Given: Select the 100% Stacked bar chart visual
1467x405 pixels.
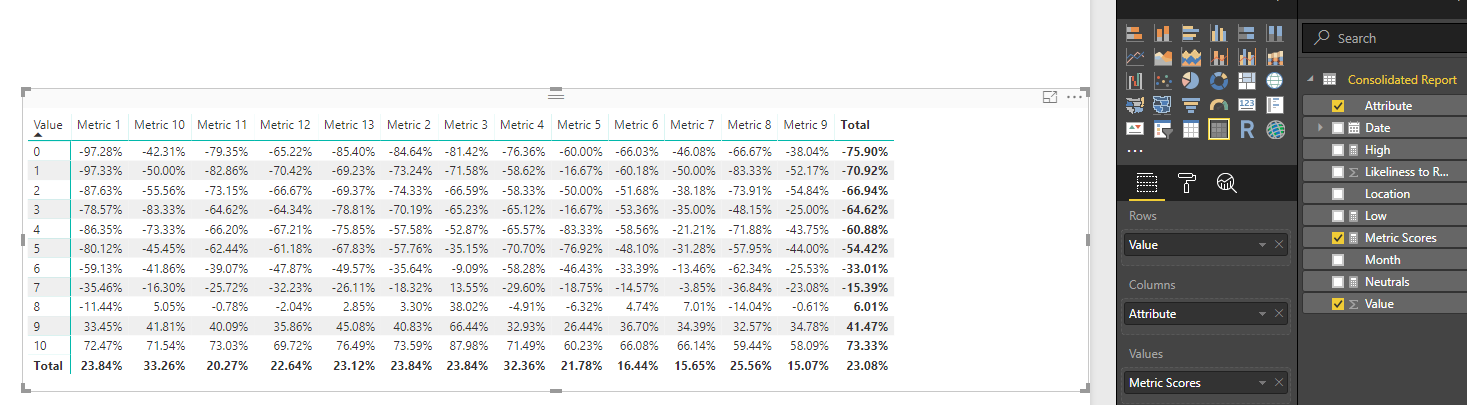Looking at the screenshot, I should point(1247,34).
